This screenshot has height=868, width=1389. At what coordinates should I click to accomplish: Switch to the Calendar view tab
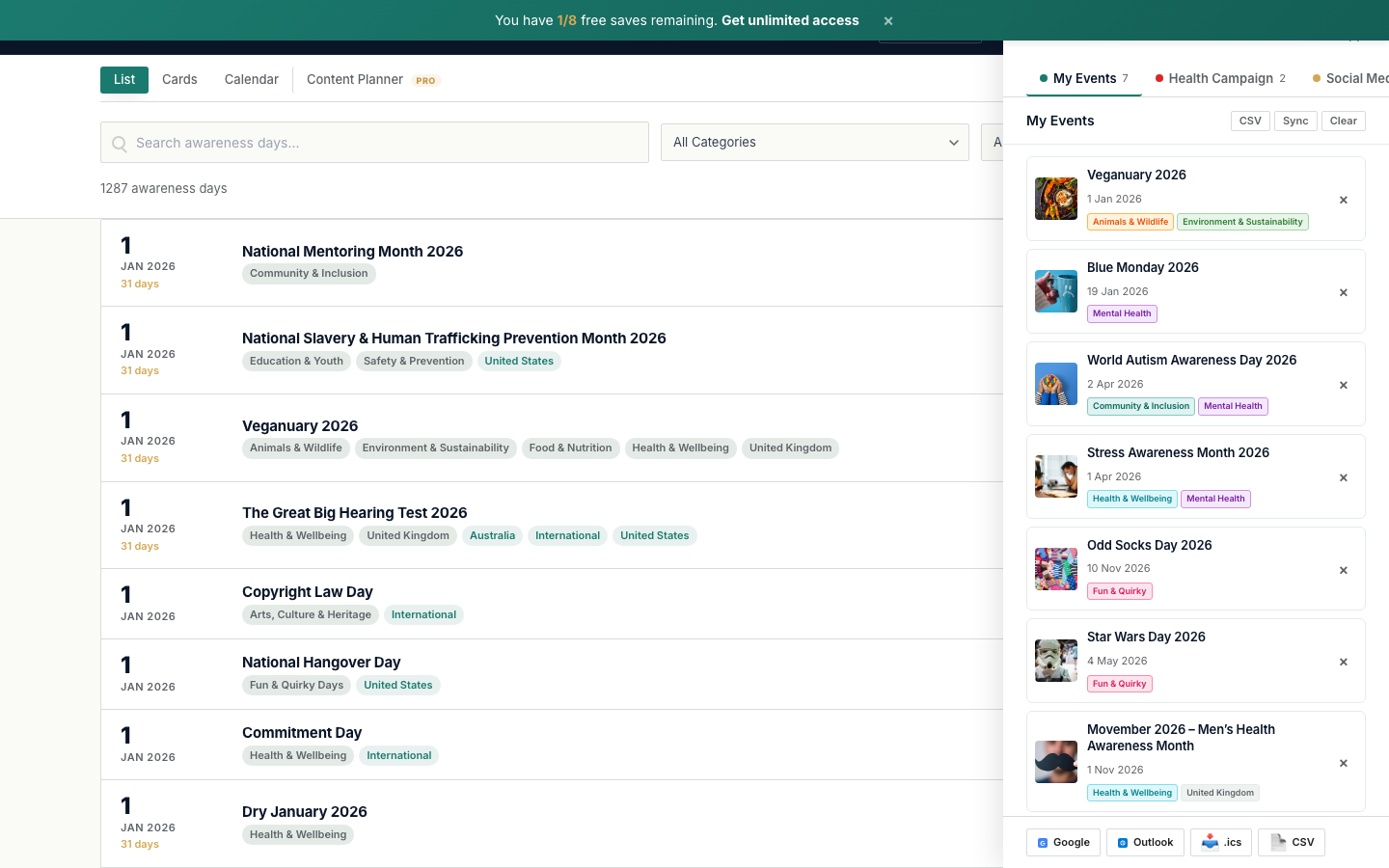[251, 79]
